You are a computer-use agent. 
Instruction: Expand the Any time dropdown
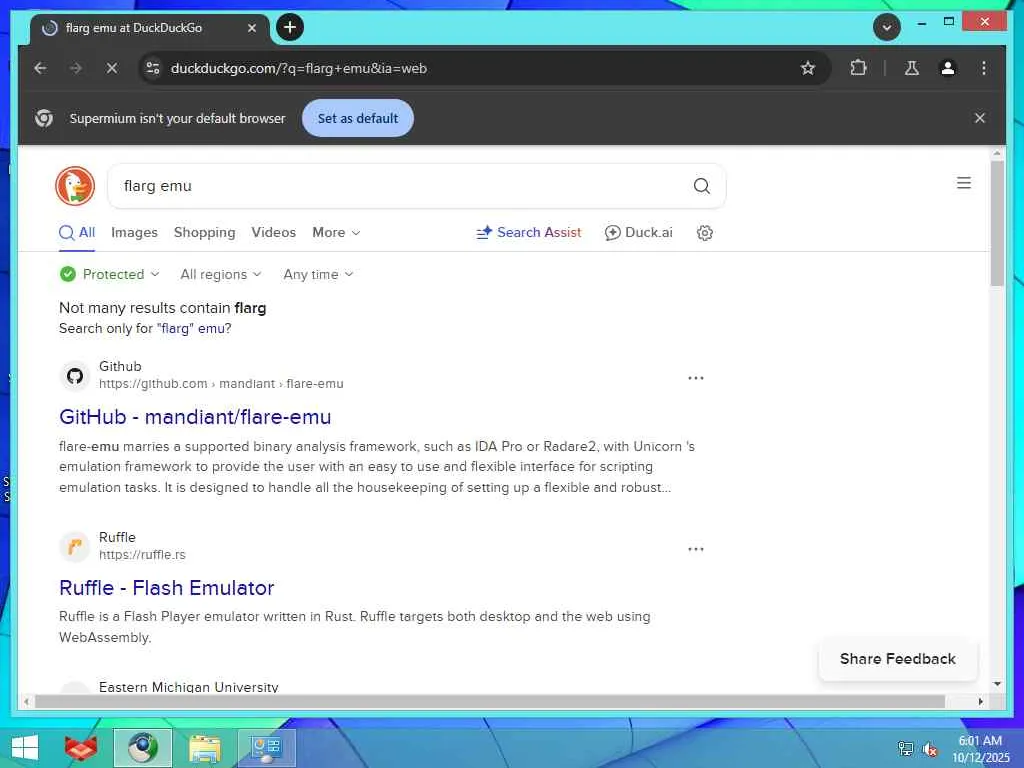pyautogui.click(x=318, y=274)
